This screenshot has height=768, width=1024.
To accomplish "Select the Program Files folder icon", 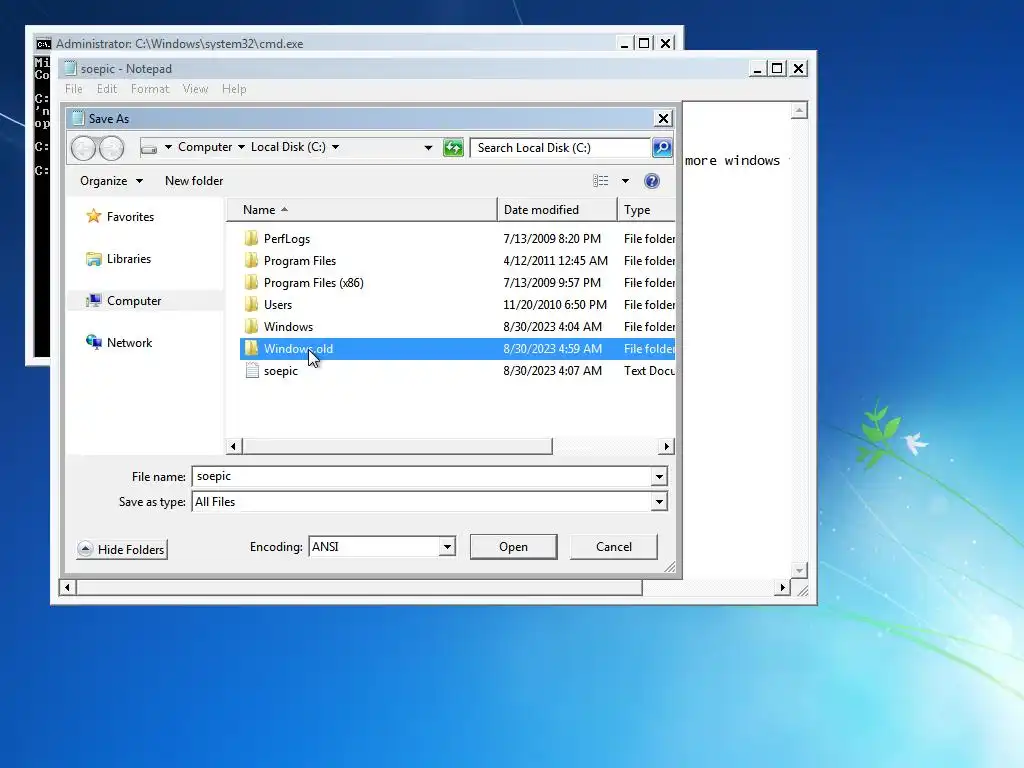I will (x=251, y=261).
